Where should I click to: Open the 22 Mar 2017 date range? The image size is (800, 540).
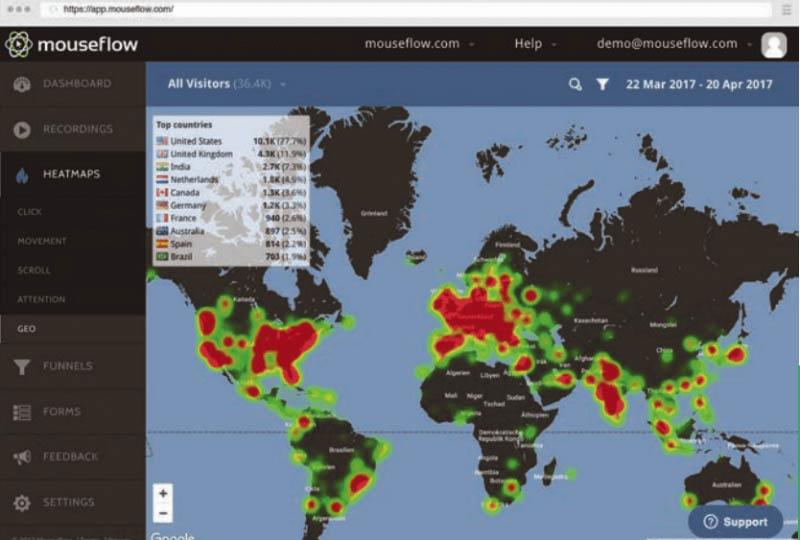(x=699, y=85)
